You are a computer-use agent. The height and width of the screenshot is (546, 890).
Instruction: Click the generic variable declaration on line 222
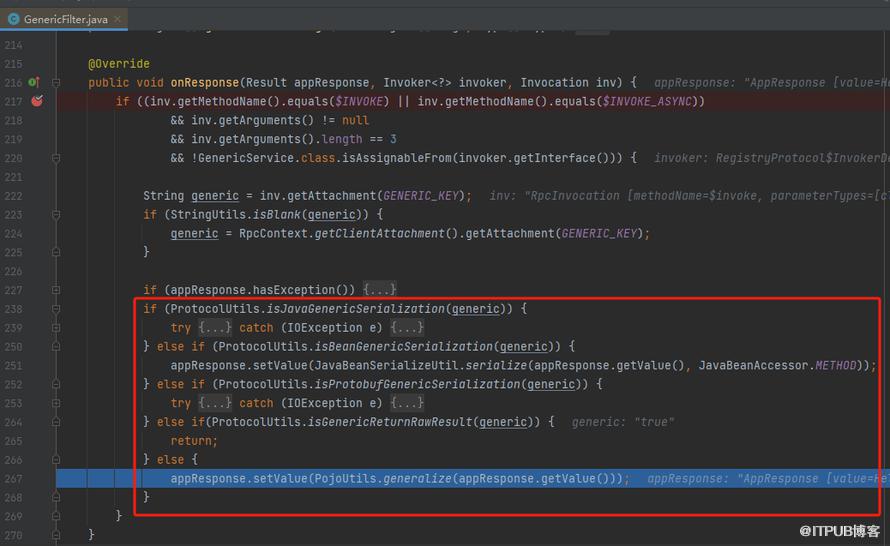click(215, 196)
